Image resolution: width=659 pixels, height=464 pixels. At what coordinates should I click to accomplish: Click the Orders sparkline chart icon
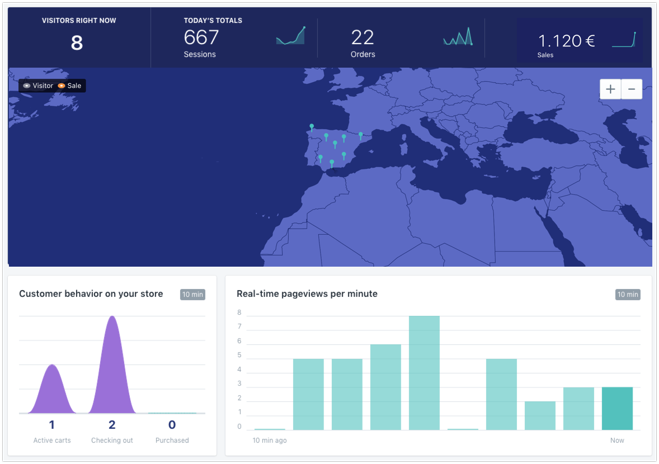[458, 38]
